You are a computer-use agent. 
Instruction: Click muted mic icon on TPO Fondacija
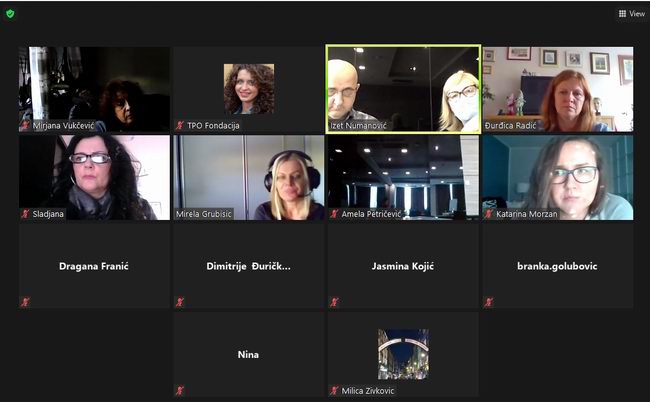pyautogui.click(x=180, y=125)
